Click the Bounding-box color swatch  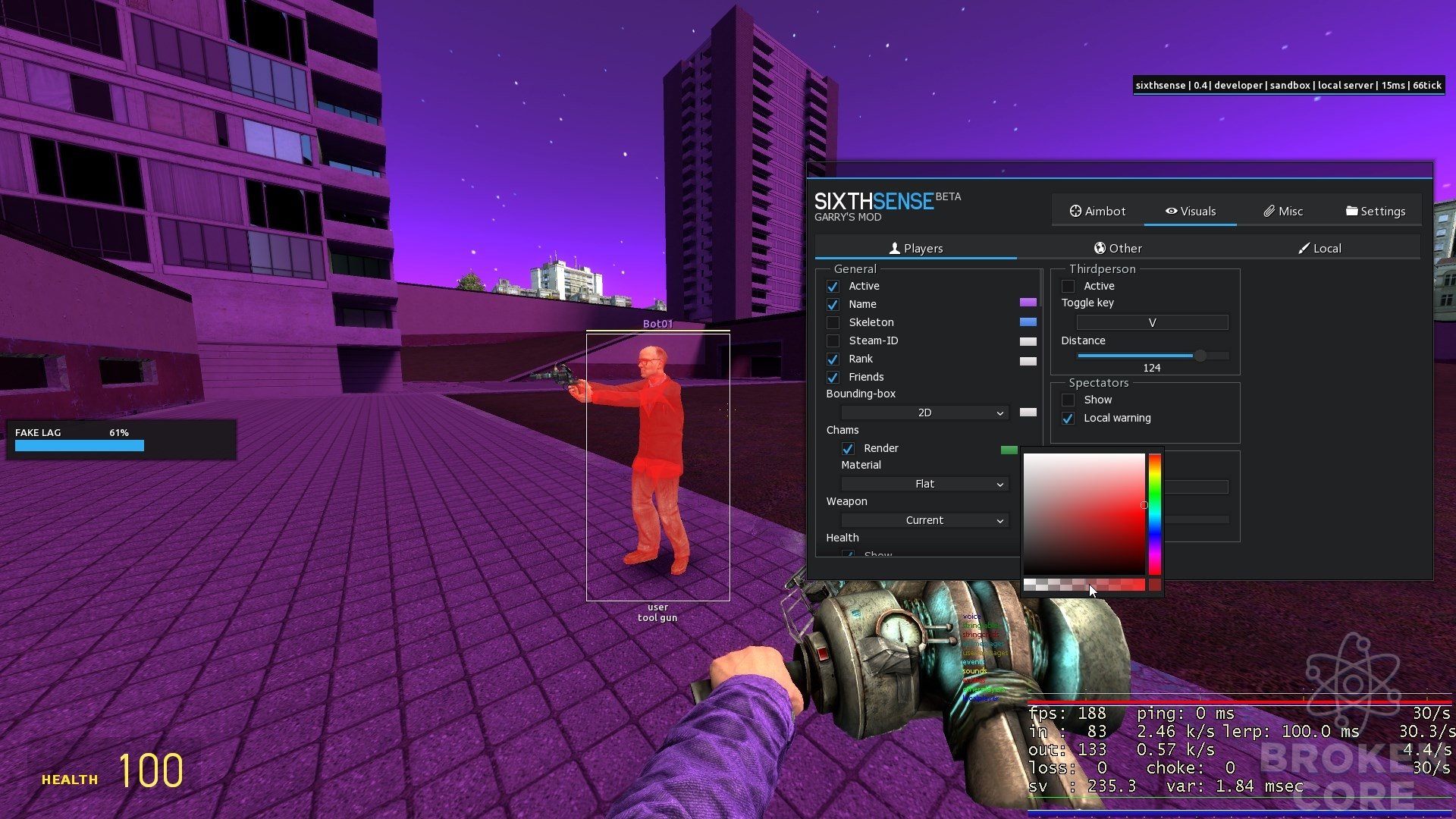[x=1028, y=413]
